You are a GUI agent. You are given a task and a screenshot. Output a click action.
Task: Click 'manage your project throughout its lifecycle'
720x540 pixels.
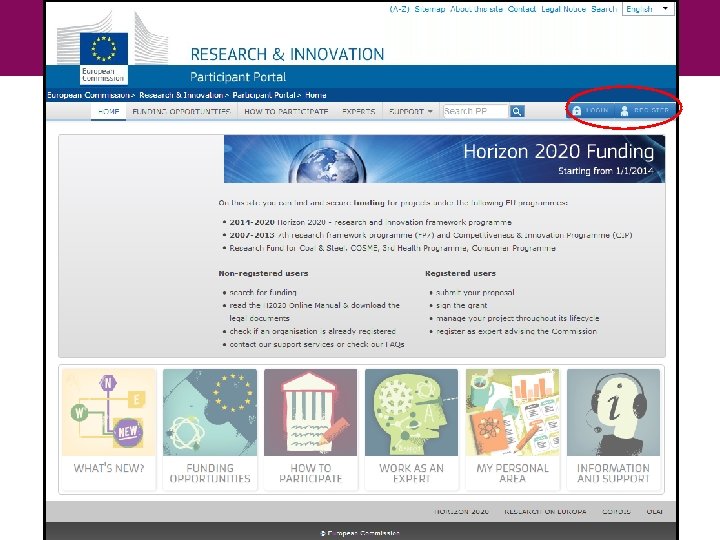[x=517, y=318]
